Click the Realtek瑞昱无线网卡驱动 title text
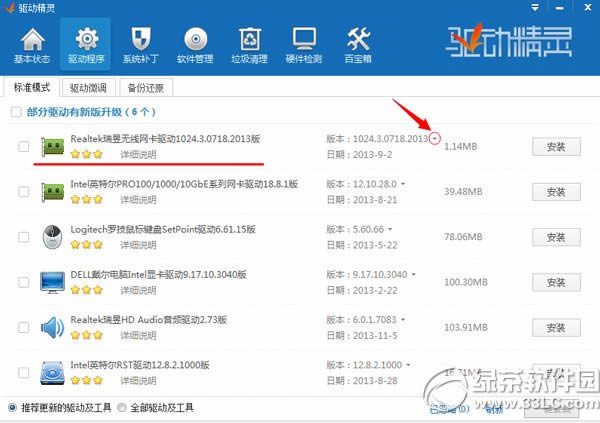600x423 pixels. [165, 139]
